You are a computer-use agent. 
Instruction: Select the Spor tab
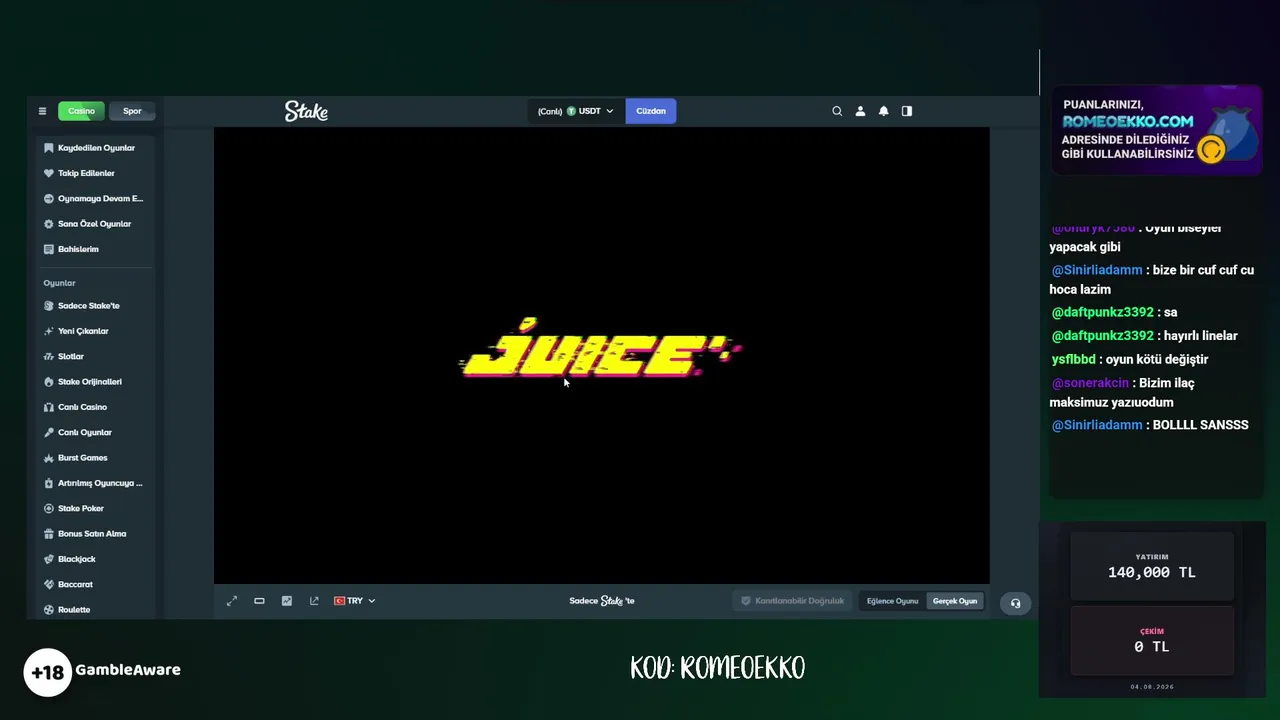coord(132,111)
